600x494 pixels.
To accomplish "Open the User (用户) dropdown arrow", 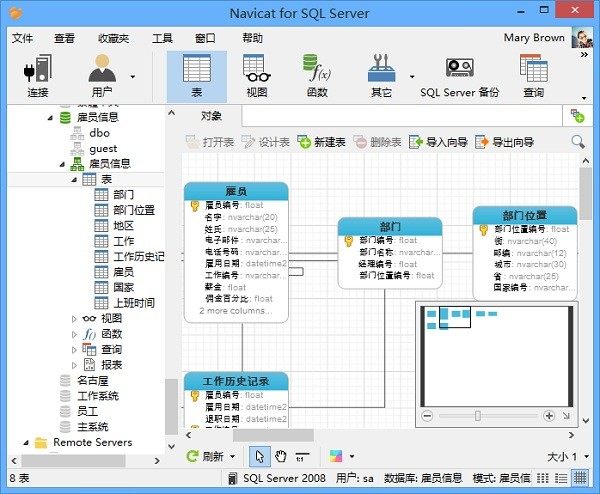I will [133, 77].
